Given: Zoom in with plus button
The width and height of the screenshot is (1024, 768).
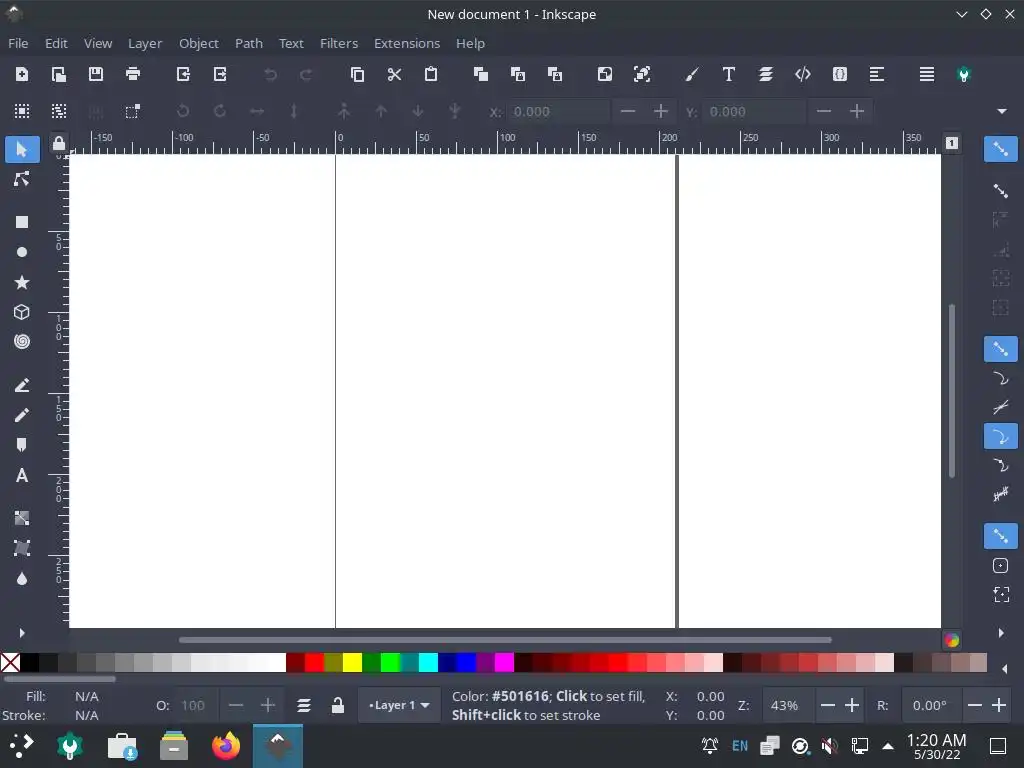Looking at the screenshot, I should pyautogui.click(x=852, y=705).
